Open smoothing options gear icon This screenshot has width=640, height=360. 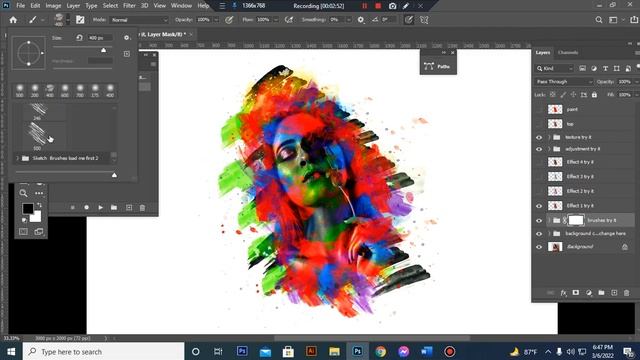click(361, 20)
